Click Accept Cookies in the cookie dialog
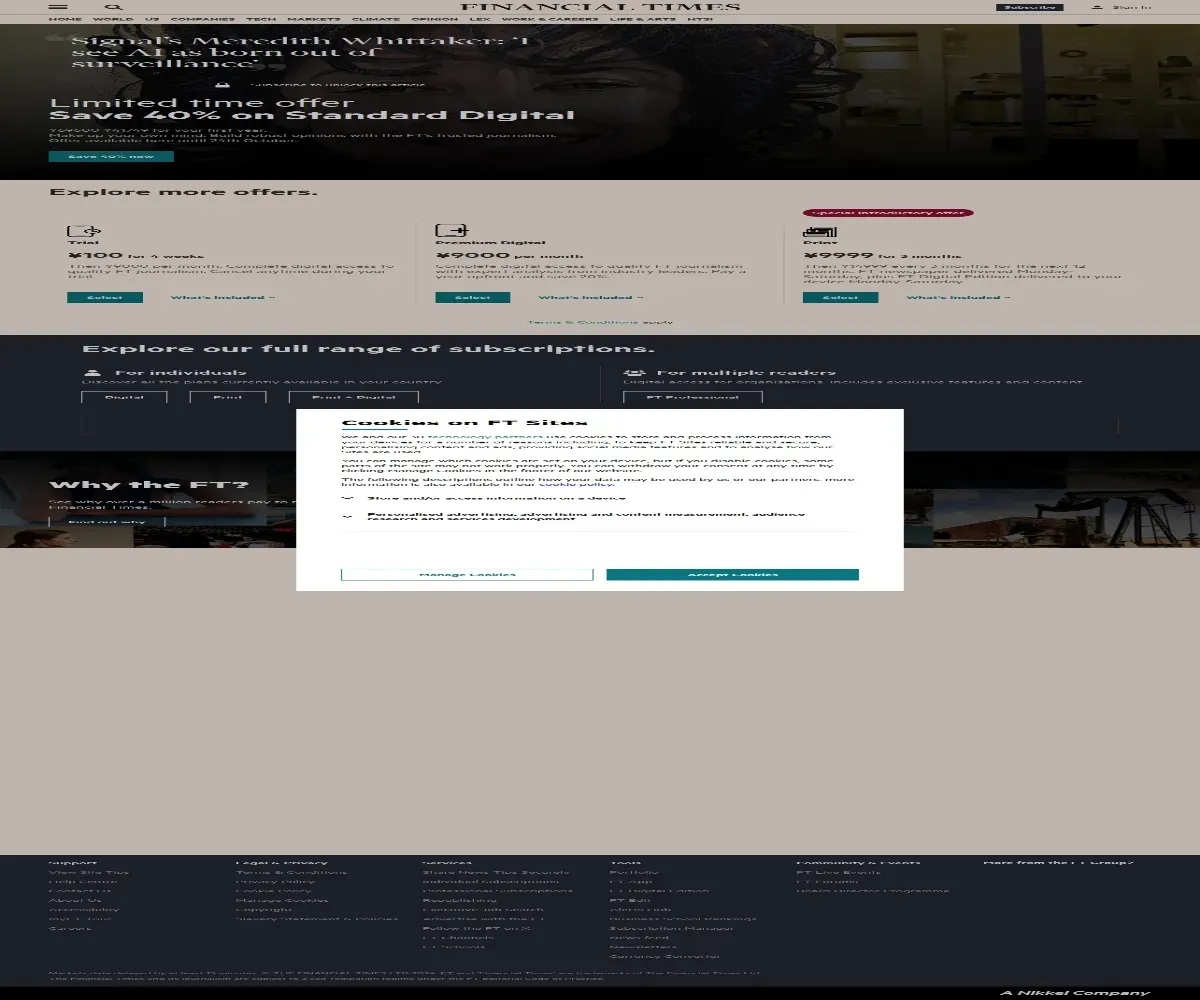The width and height of the screenshot is (1200, 1000). tap(733, 574)
